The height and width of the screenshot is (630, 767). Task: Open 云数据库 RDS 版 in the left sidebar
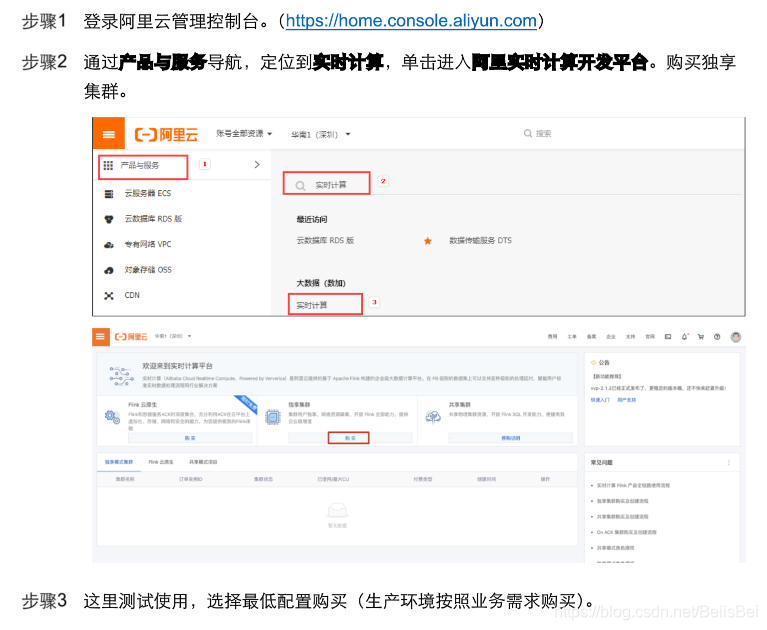click(x=153, y=219)
